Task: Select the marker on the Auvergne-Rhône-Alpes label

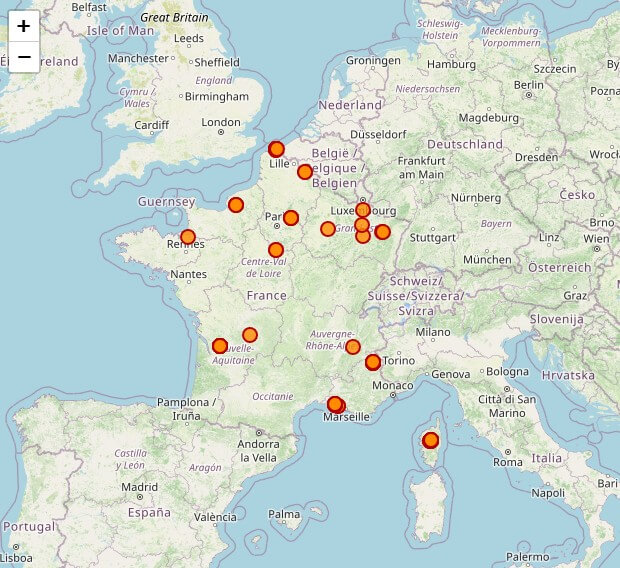Action: pyautogui.click(x=353, y=347)
